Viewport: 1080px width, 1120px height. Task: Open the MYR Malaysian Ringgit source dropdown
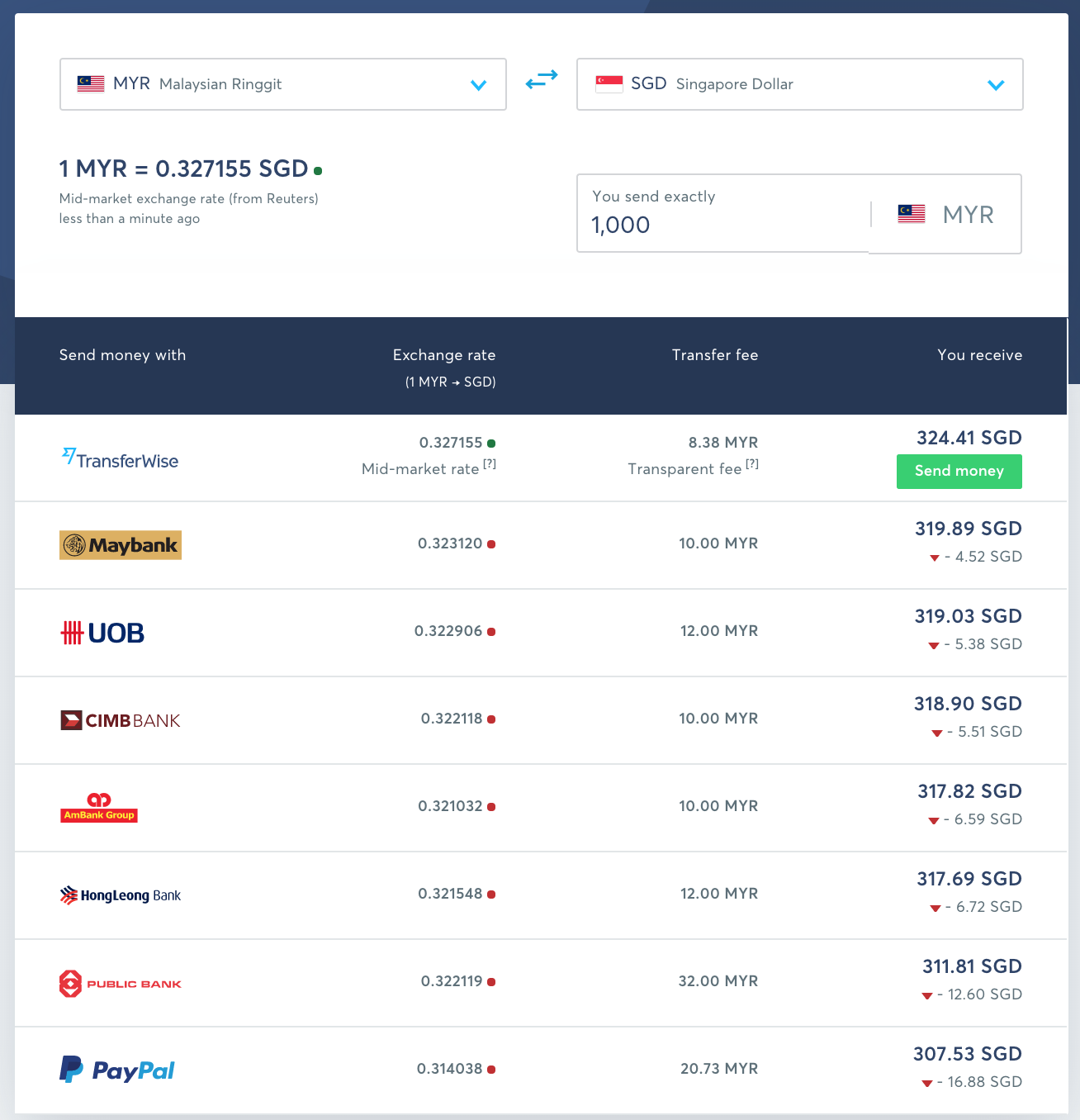(x=282, y=84)
